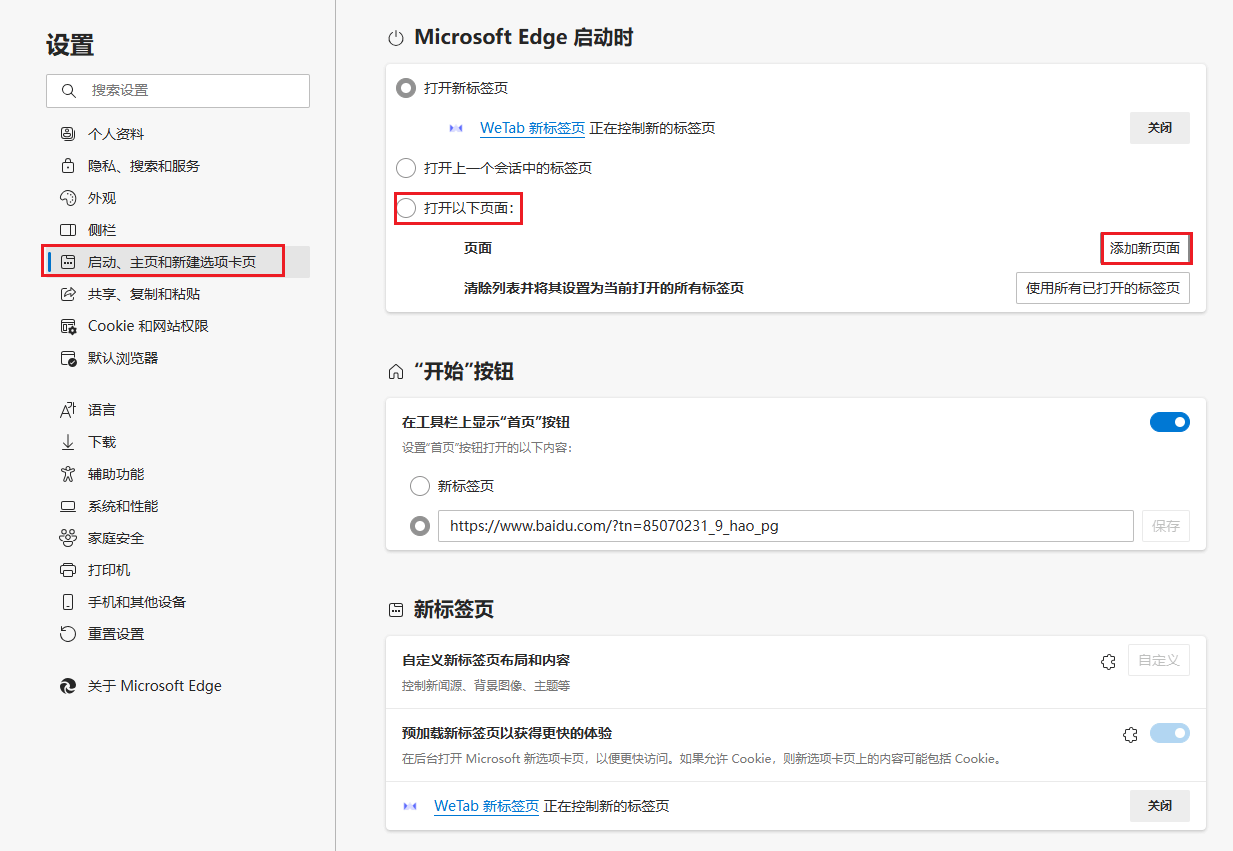Select 打开新标签页 startup option
The height and width of the screenshot is (851, 1233).
(x=406, y=87)
